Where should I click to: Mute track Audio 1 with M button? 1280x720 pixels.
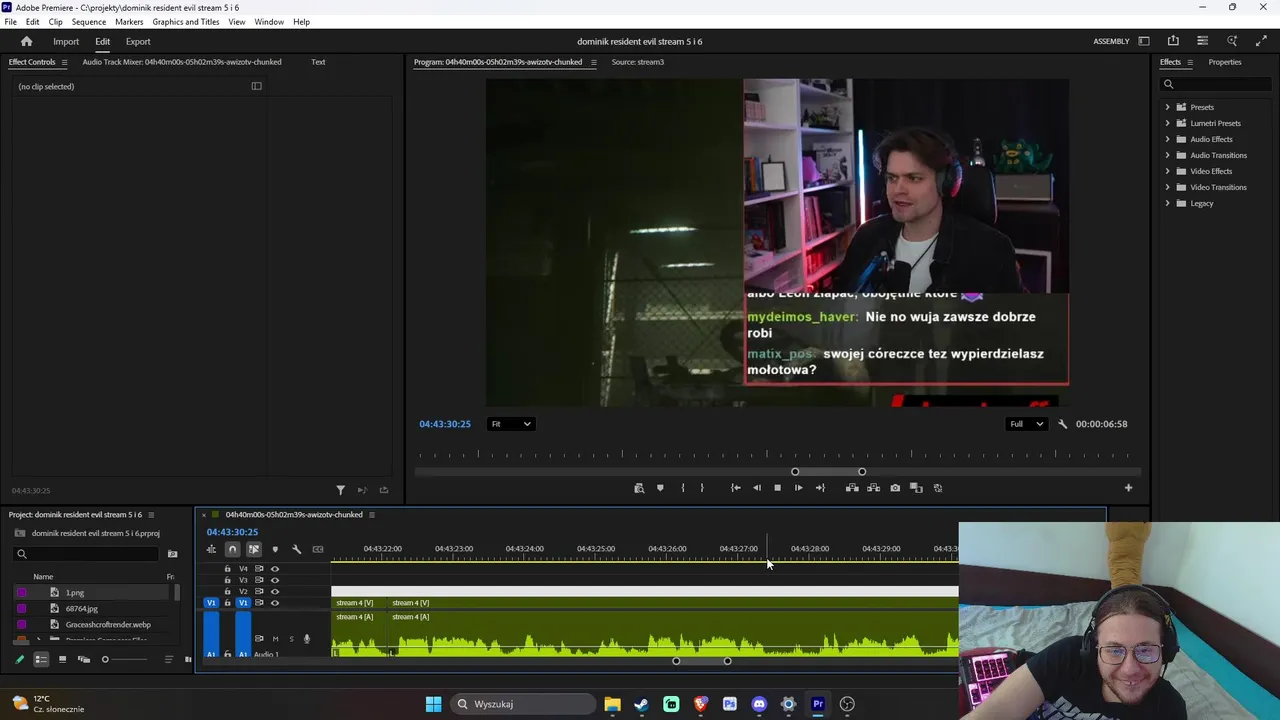(x=275, y=639)
